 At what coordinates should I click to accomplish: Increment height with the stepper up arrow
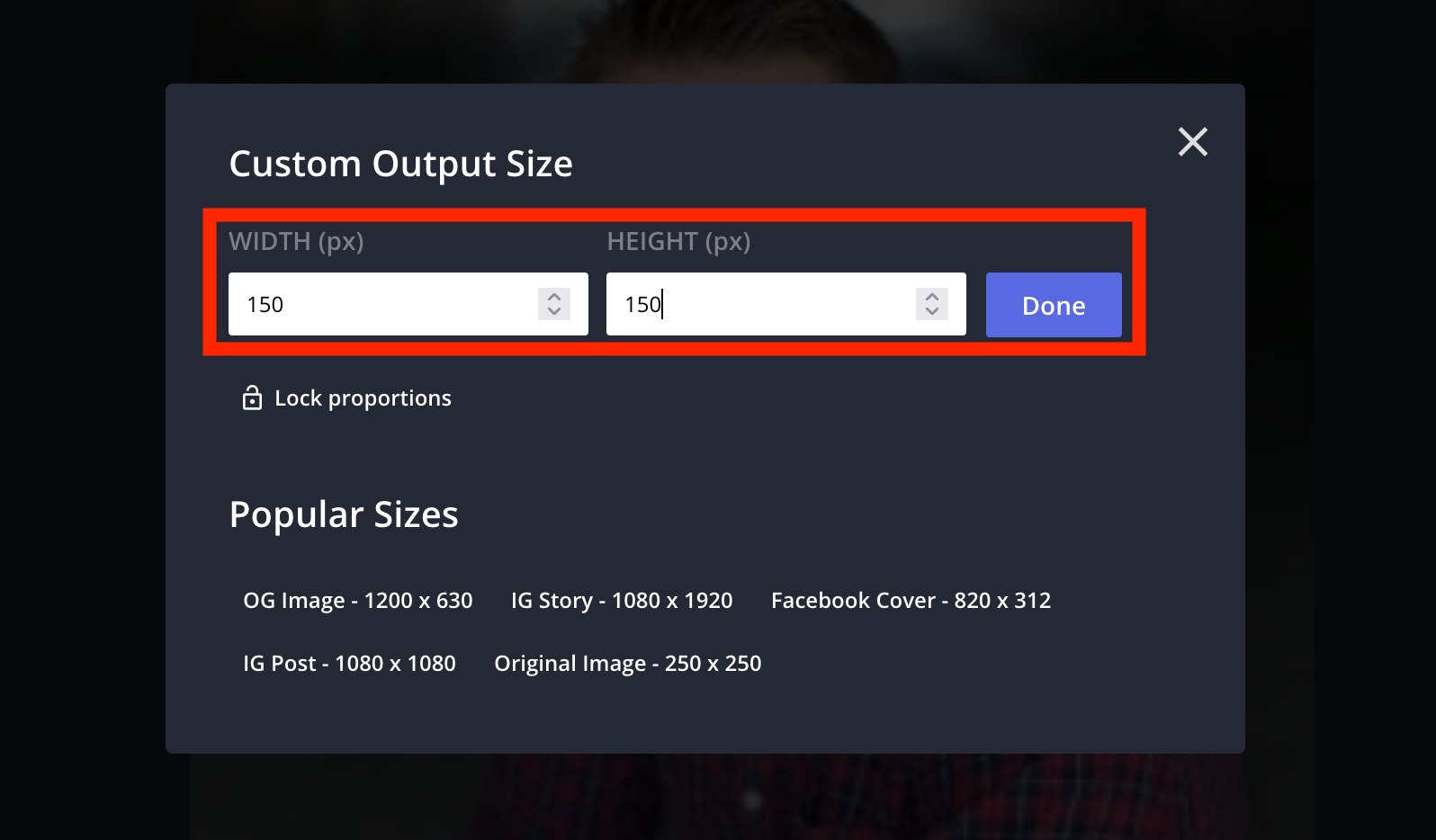tap(932, 296)
